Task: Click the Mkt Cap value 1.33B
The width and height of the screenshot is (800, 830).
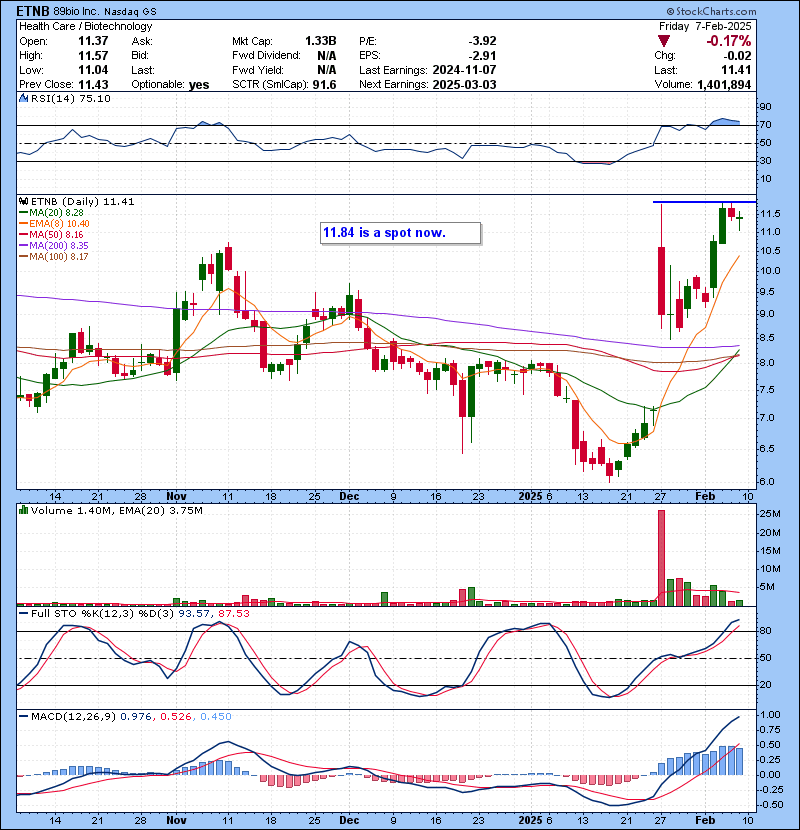Action: [320, 41]
